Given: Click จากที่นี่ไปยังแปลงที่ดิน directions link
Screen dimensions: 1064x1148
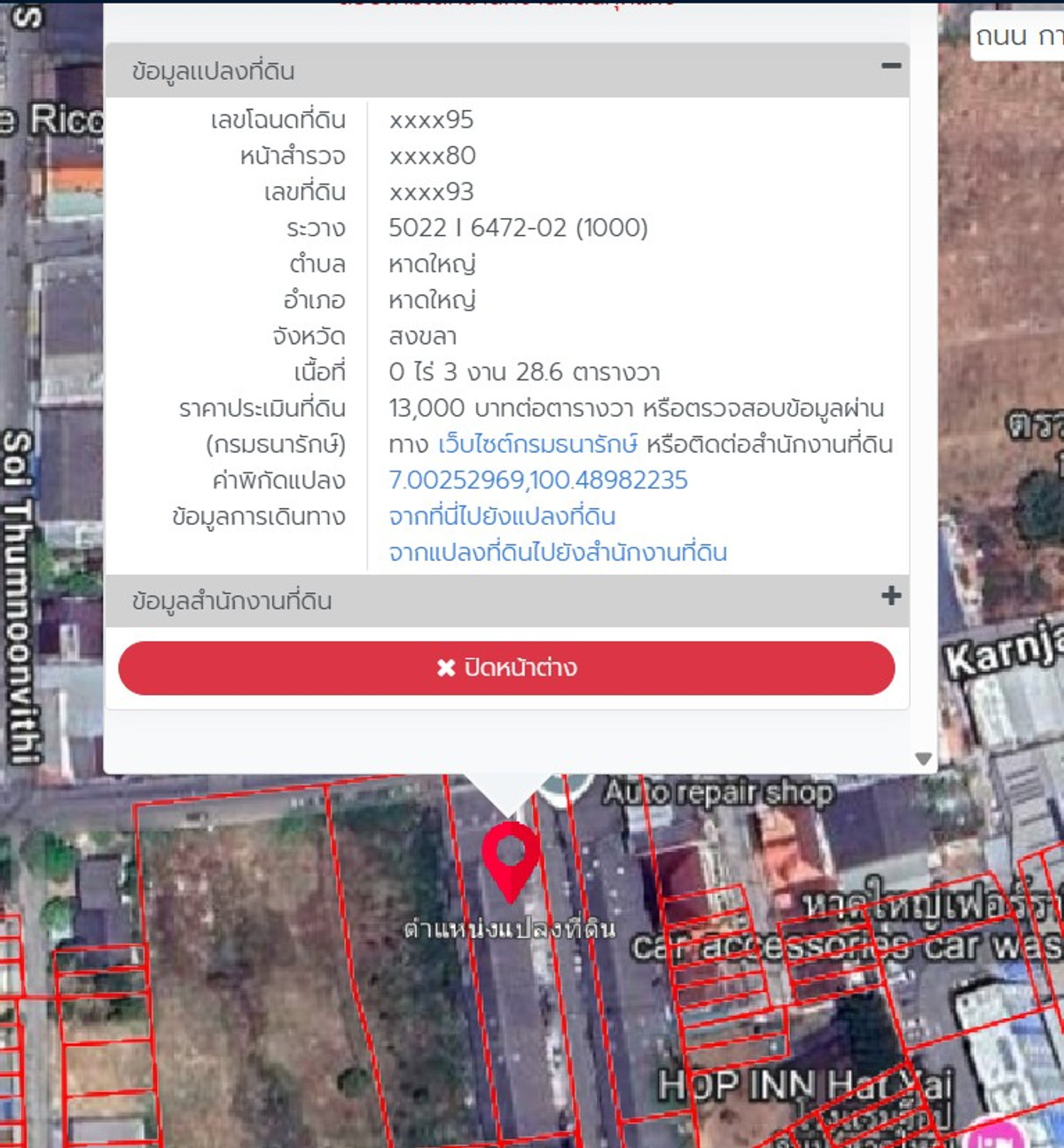Looking at the screenshot, I should pyautogui.click(x=502, y=516).
